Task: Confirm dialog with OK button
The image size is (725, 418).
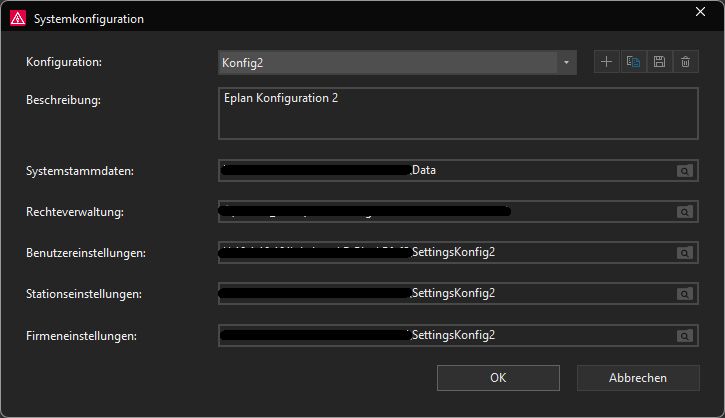Action: [498, 378]
